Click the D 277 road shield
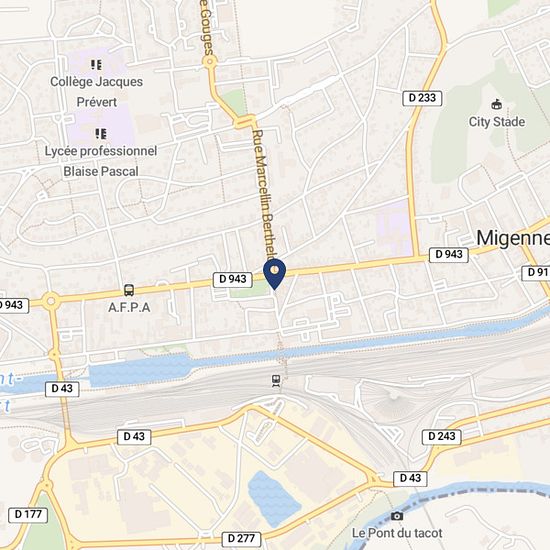The image size is (550, 550). pyautogui.click(x=241, y=538)
